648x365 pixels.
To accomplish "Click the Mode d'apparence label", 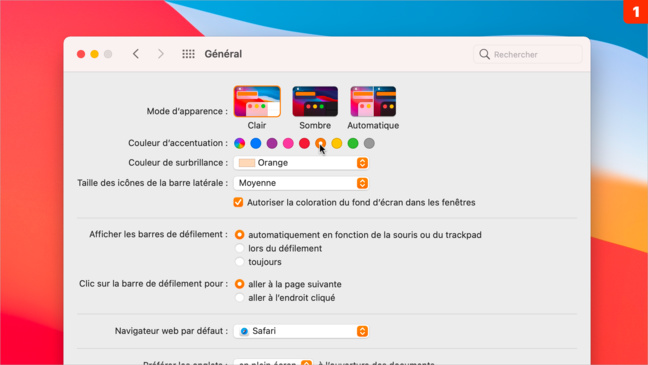I will coord(187,111).
